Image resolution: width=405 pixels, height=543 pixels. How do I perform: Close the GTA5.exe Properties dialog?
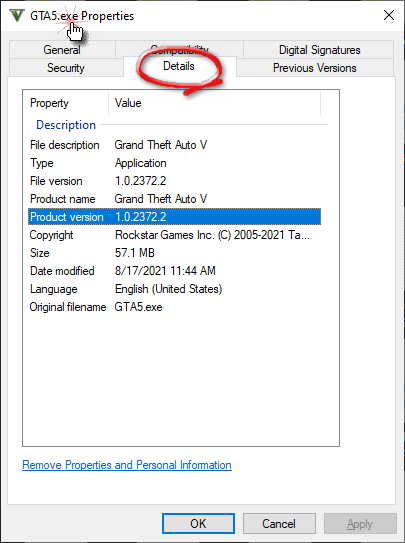click(389, 15)
